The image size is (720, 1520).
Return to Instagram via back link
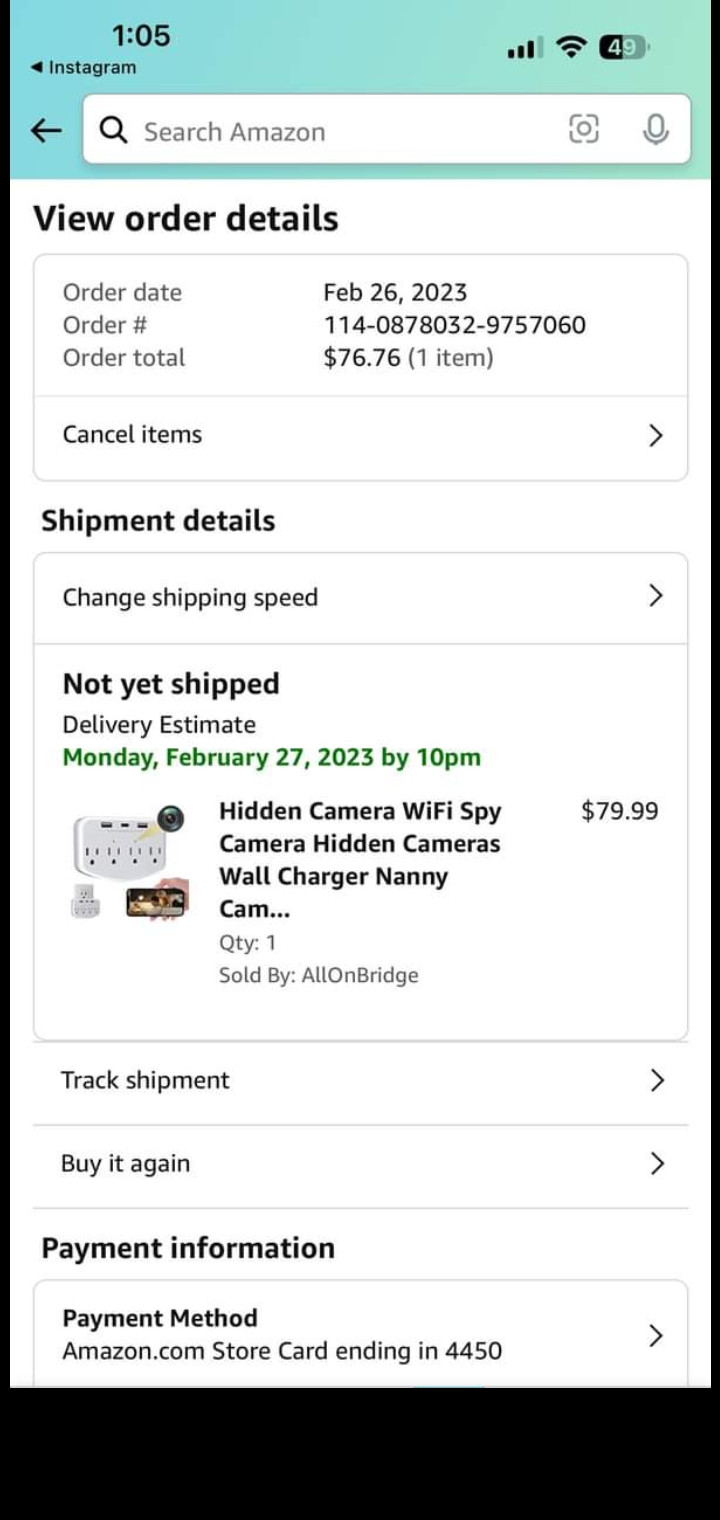(x=84, y=67)
